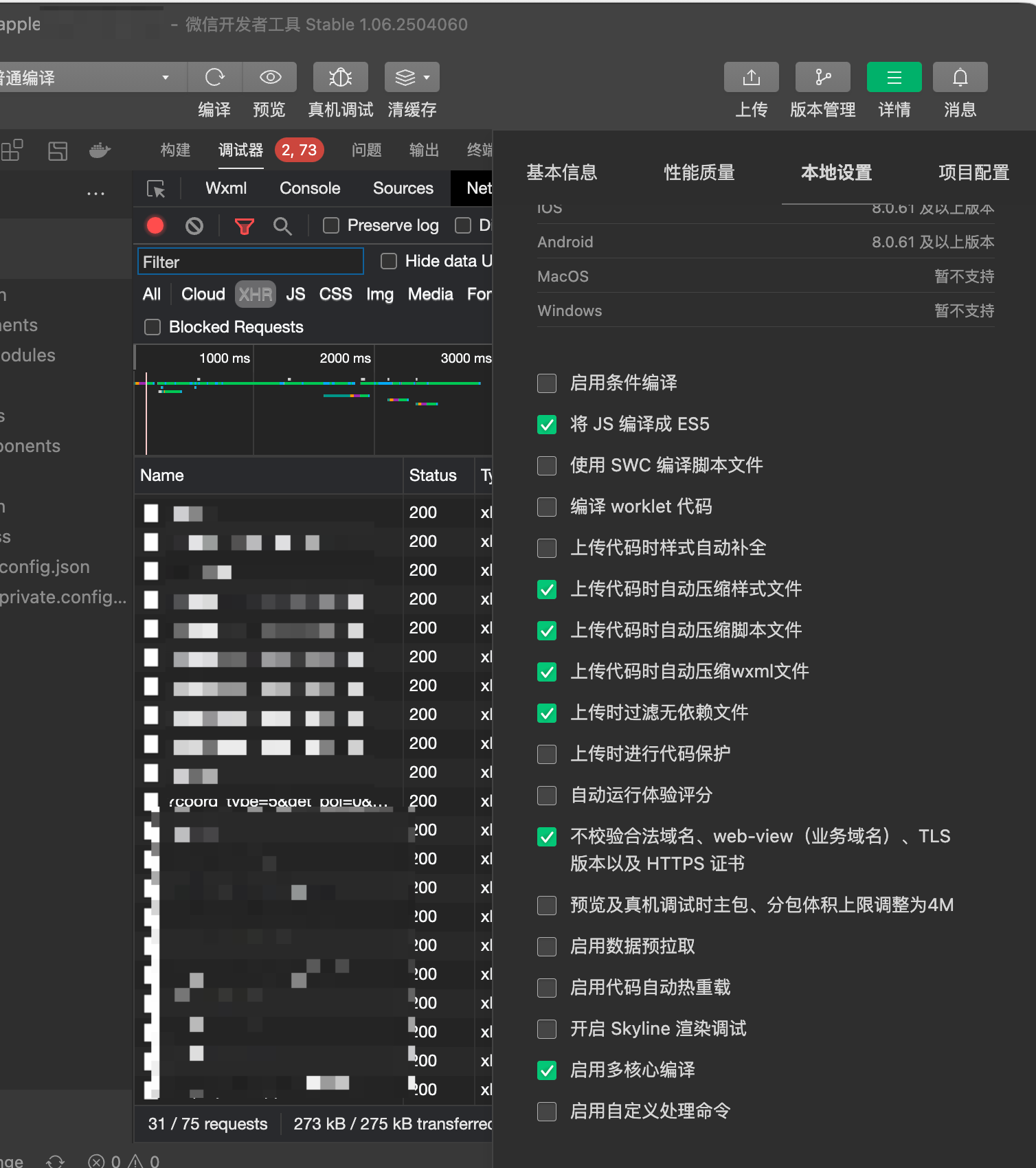
Task: Open real-device debugging bug icon
Action: click(341, 77)
